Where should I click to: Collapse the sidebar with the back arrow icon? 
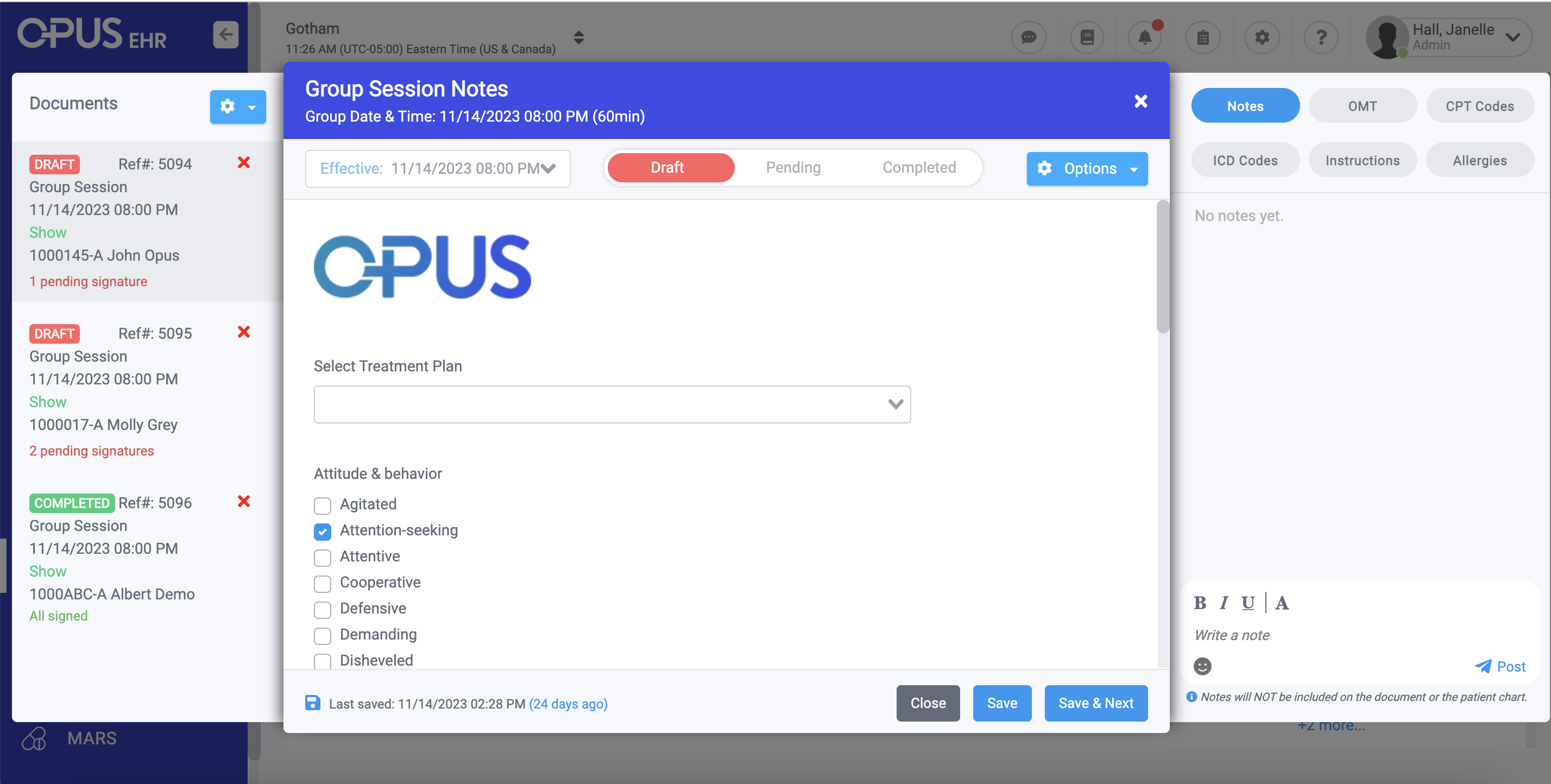pyautogui.click(x=225, y=34)
